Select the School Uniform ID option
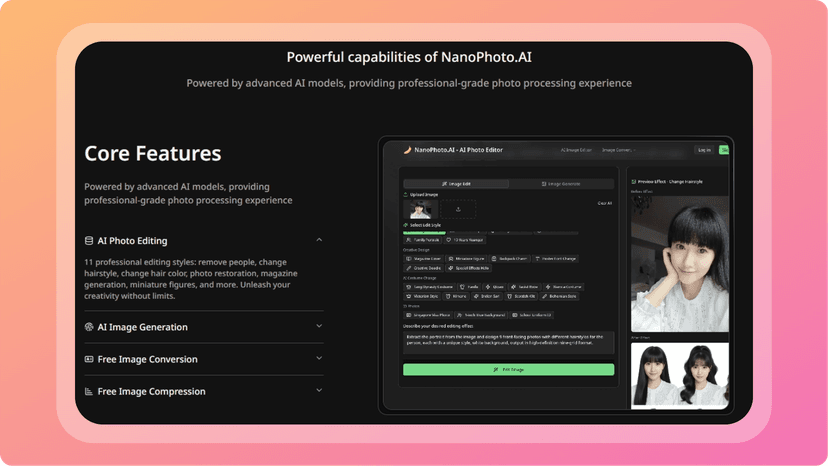 pos(532,315)
